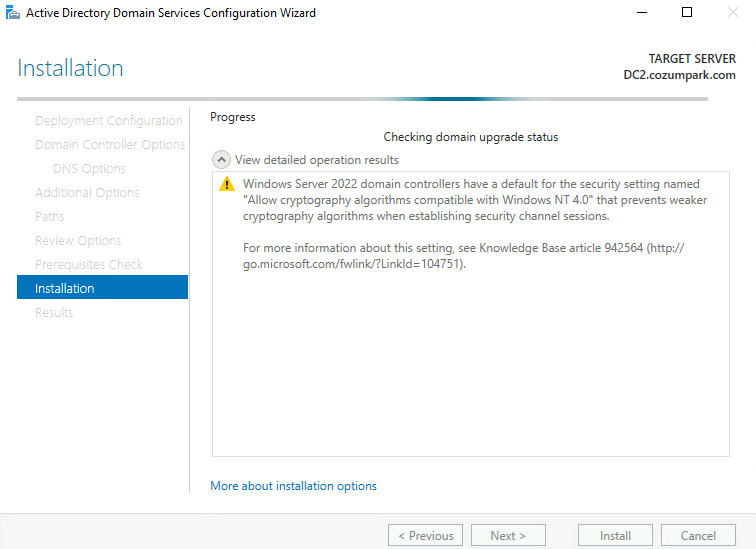This screenshot has height=549, width=756.
Task: Click the DC2.cozumpark.com server name
Action: (679, 75)
